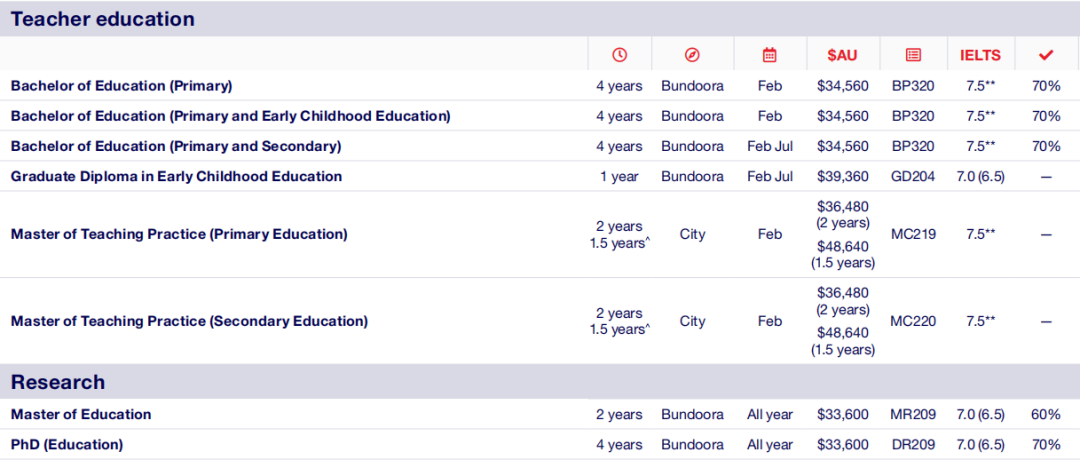Click the 1 year duration cell
The height and width of the screenshot is (460, 1080).
click(619, 176)
